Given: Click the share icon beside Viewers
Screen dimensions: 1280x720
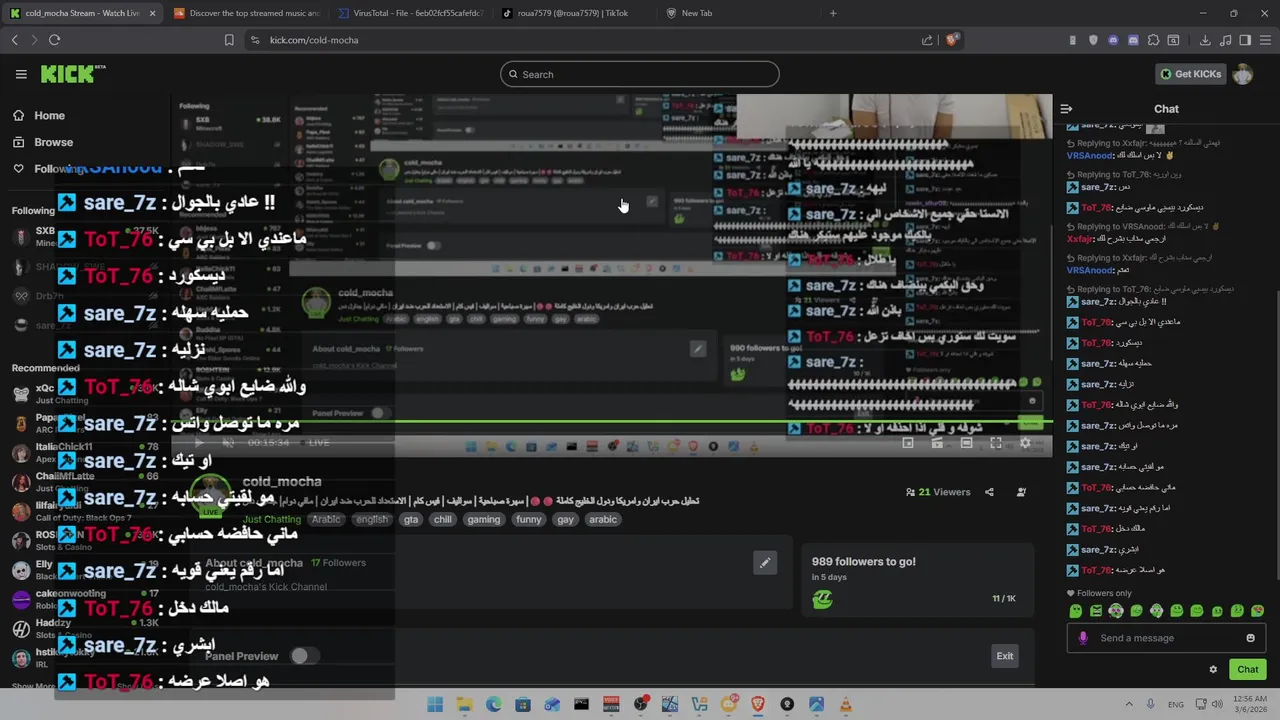Looking at the screenshot, I should pos(989,492).
